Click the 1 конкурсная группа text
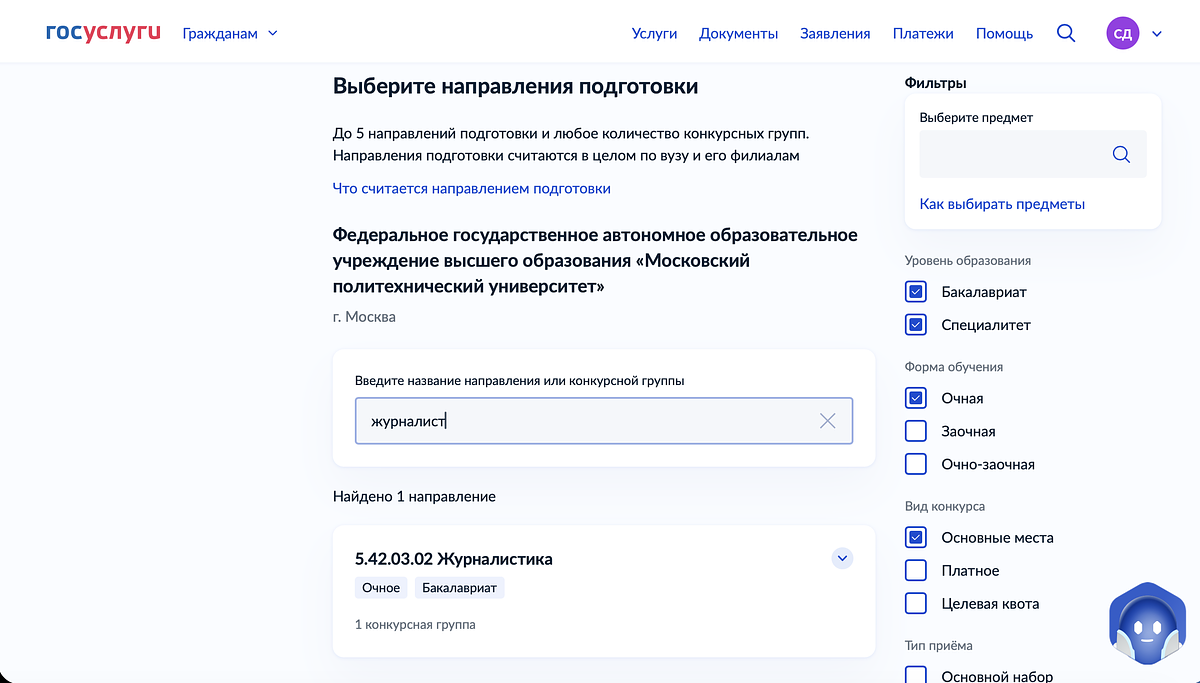 pyautogui.click(x=415, y=624)
